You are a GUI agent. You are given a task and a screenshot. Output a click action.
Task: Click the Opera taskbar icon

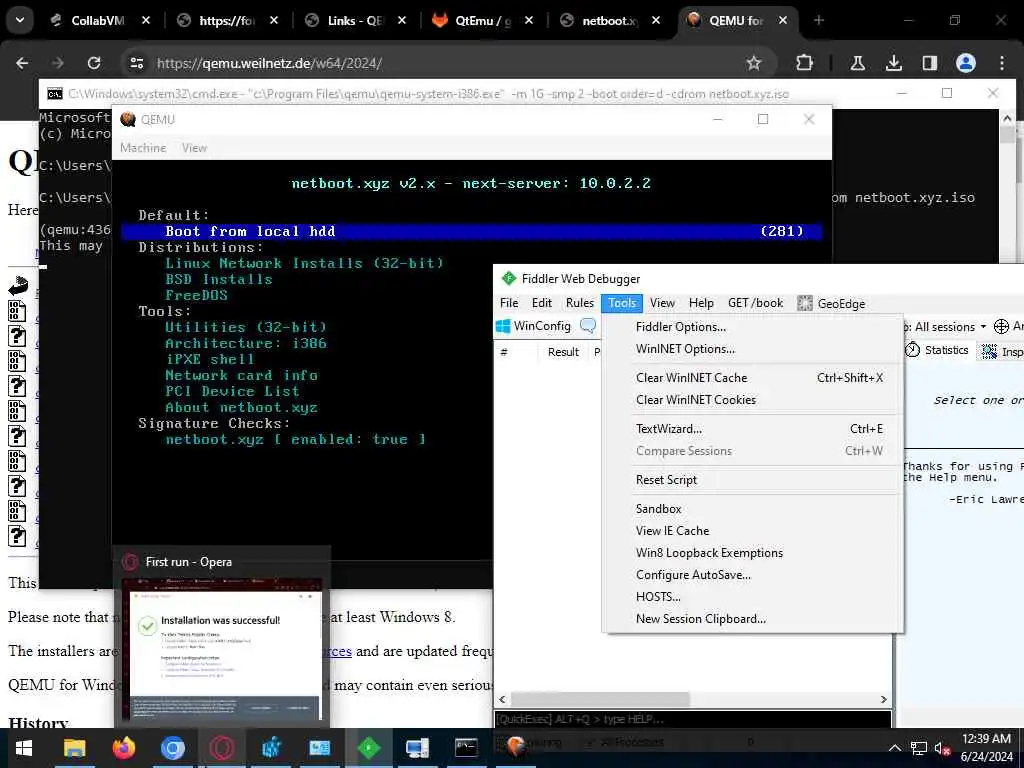coord(222,748)
